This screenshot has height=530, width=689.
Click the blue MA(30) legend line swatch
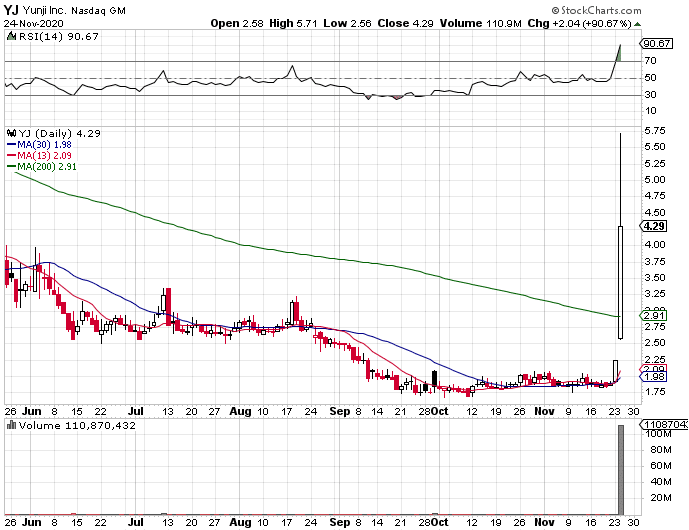(11, 145)
